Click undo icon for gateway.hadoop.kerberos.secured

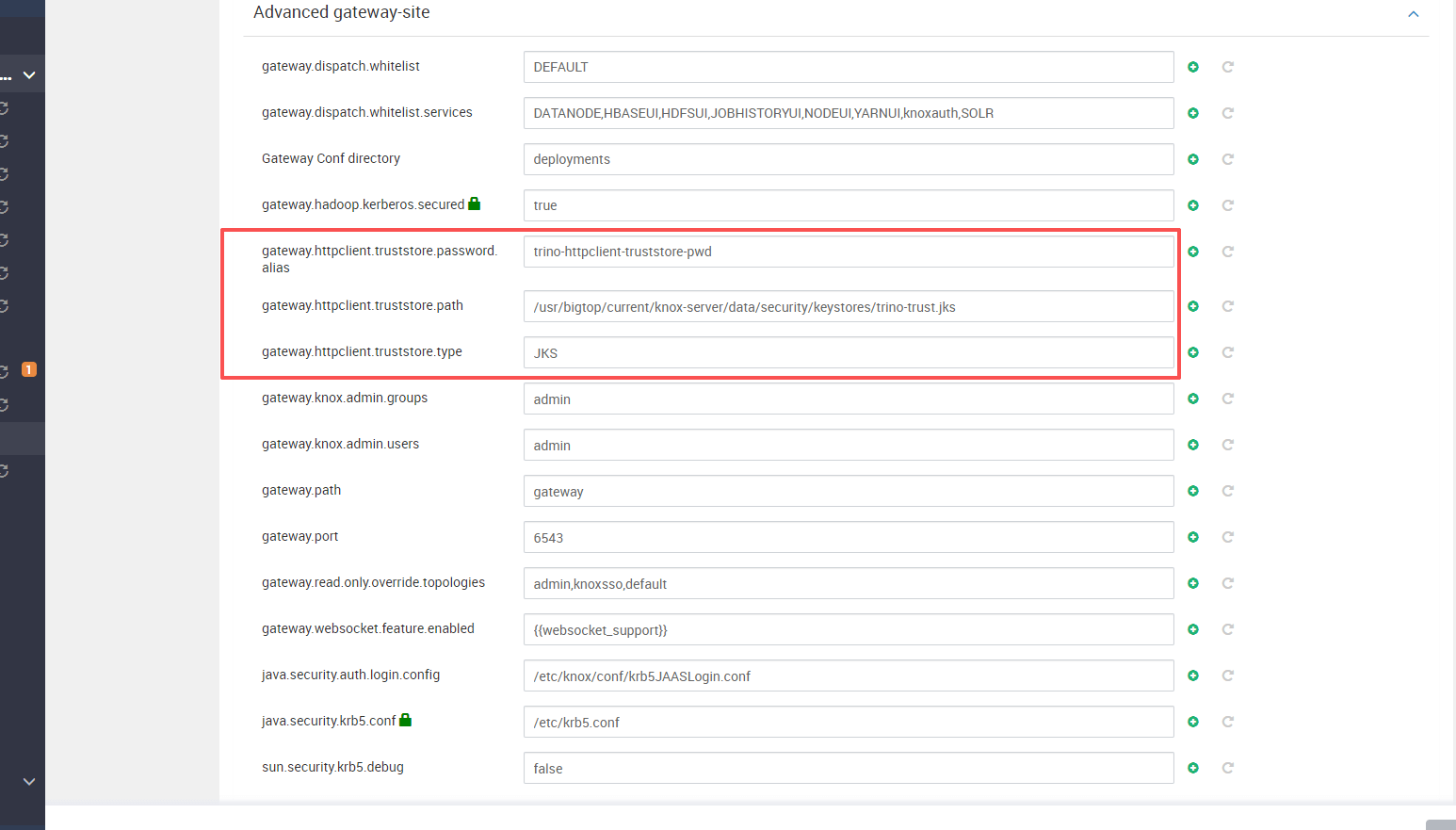pyautogui.click(x=1228, y=205)
